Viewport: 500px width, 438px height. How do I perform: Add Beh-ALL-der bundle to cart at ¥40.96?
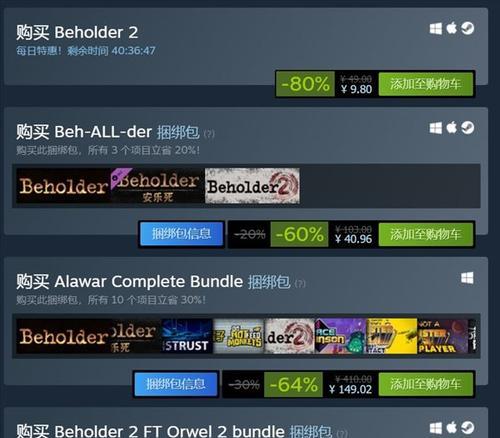tap(426, 234)
